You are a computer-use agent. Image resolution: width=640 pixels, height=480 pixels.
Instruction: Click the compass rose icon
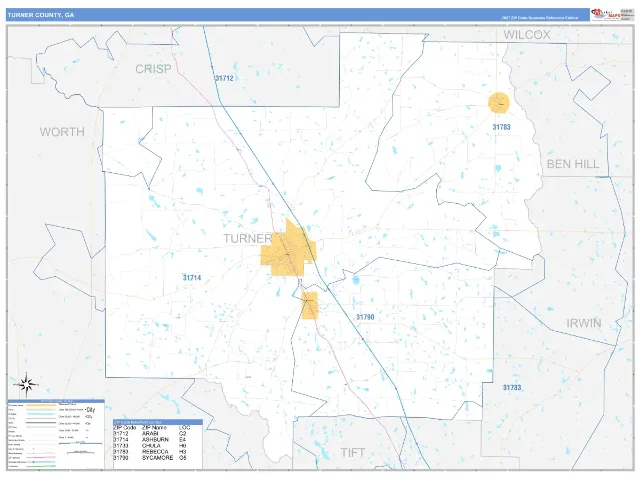26,384
